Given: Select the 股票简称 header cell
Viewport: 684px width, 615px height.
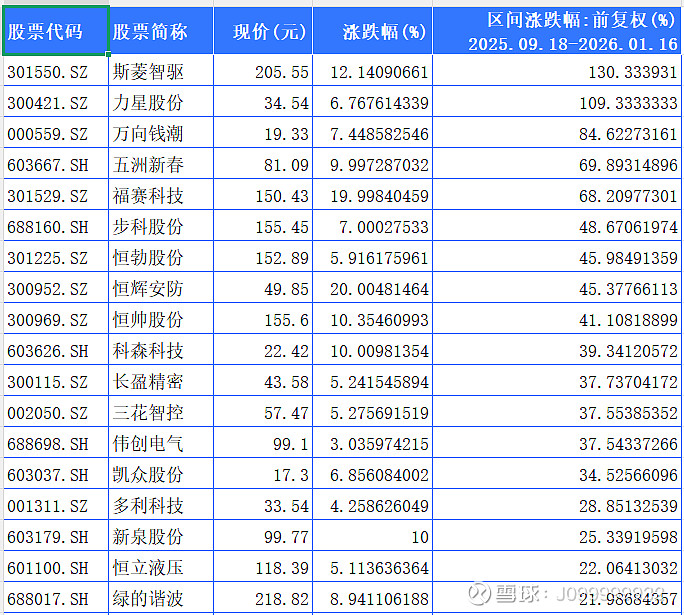Looking at the screenshot, I should [161, 31].
